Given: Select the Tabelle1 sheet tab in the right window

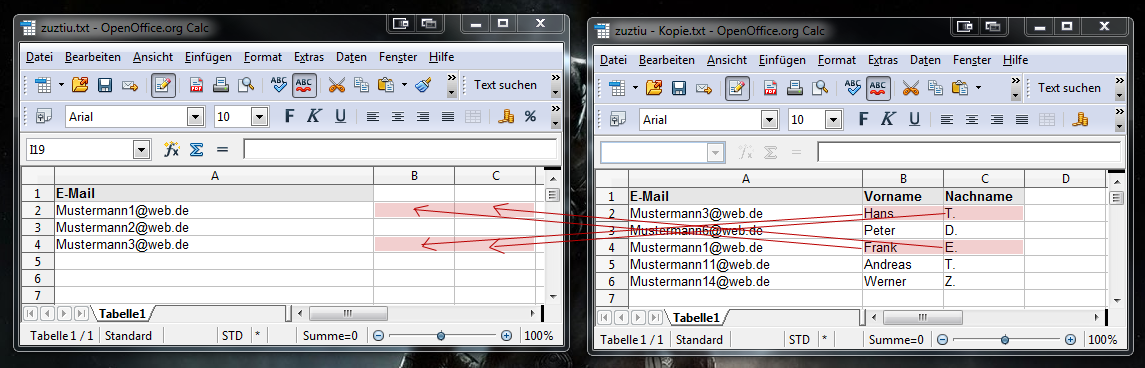Looking at the screenshot, I should pyautogui.click(x=696, y=318).
